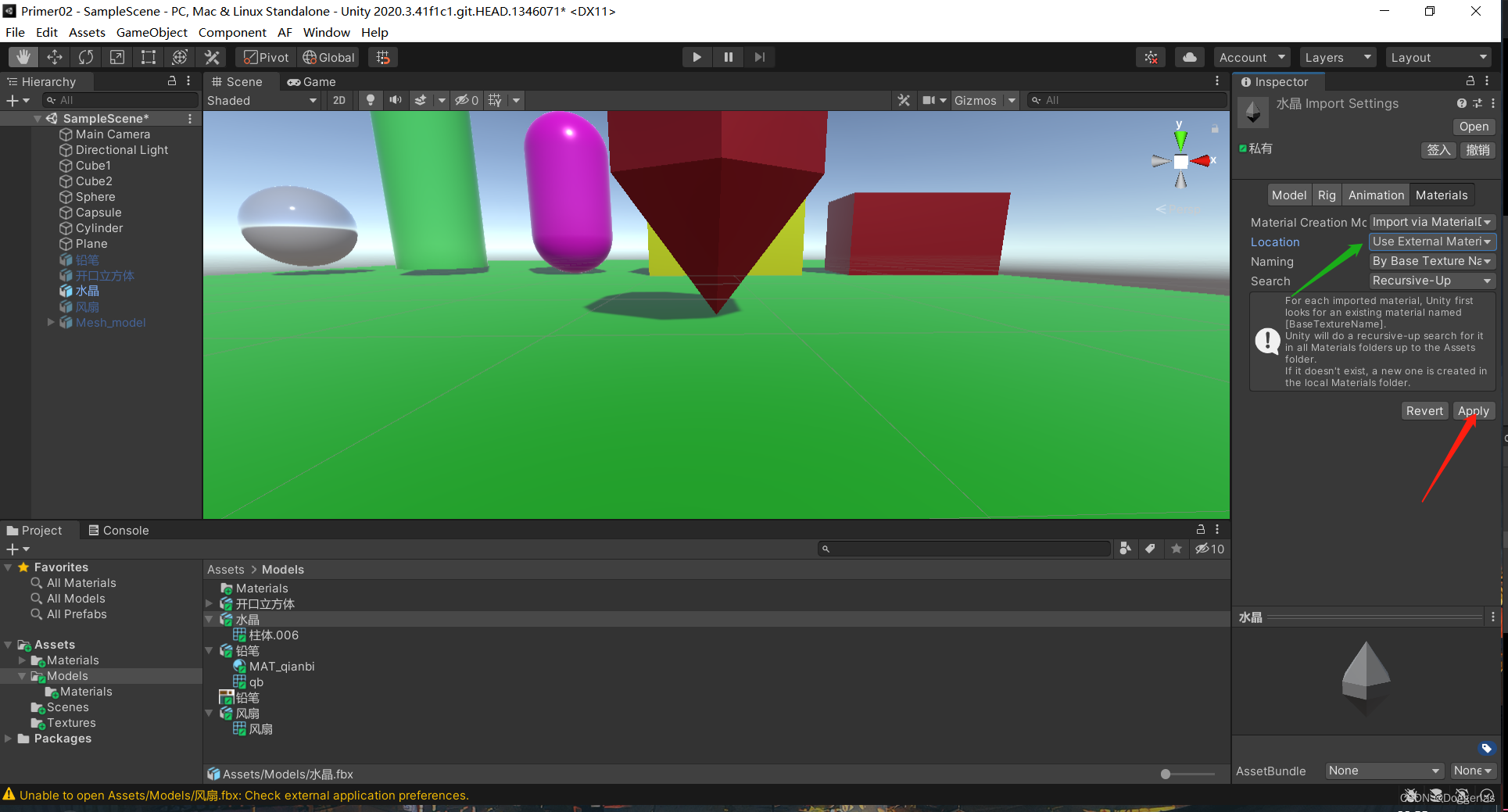Open the custom editor tools icon
The width and height of the screenshot is (1508, 812).
point(211,57)
